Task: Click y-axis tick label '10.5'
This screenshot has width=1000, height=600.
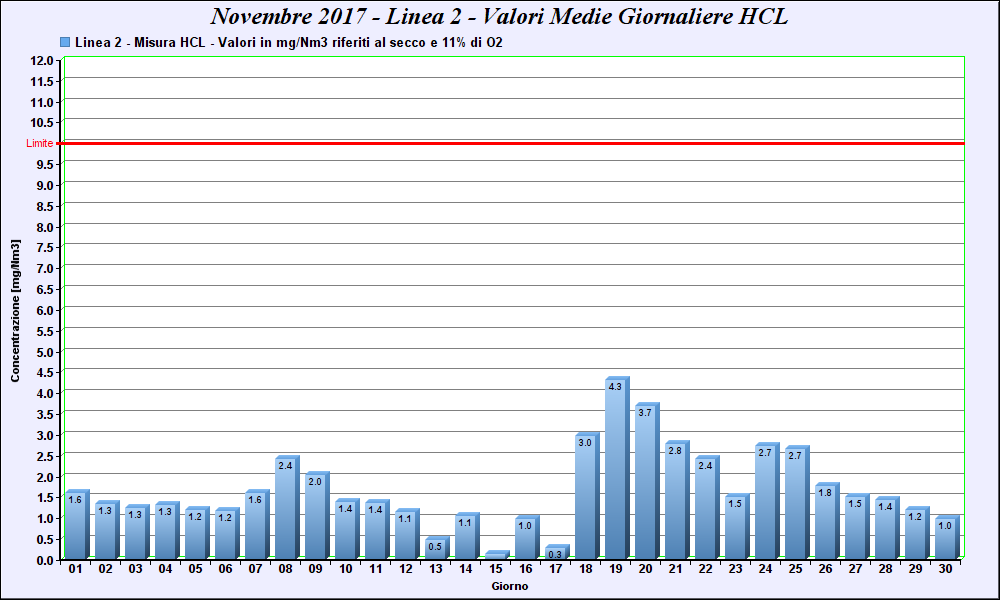Action: pyautogui.click(x=41, y=123)
